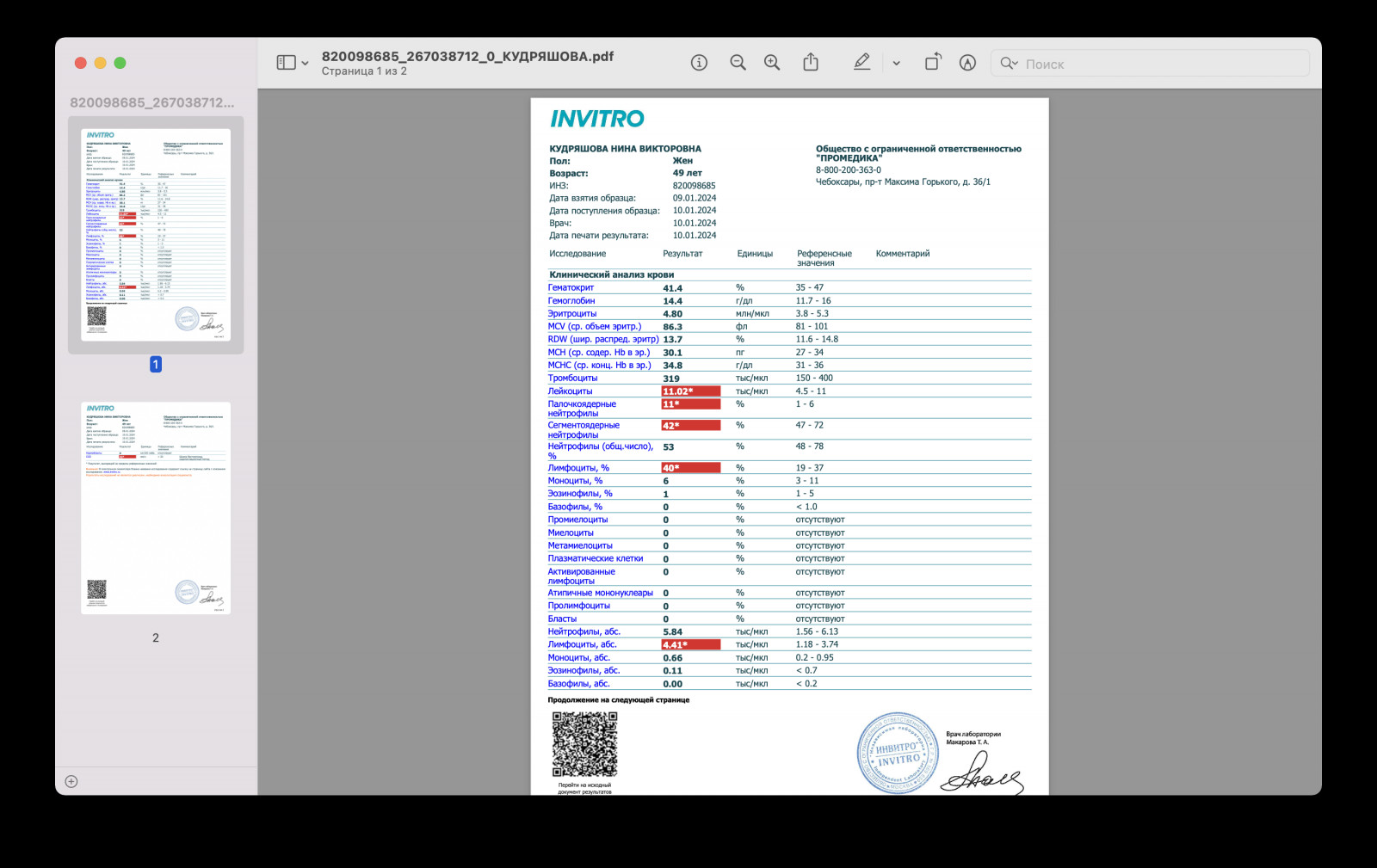
Task: Click the Атипичные мононуклеары row label
Action: point(601,593)
